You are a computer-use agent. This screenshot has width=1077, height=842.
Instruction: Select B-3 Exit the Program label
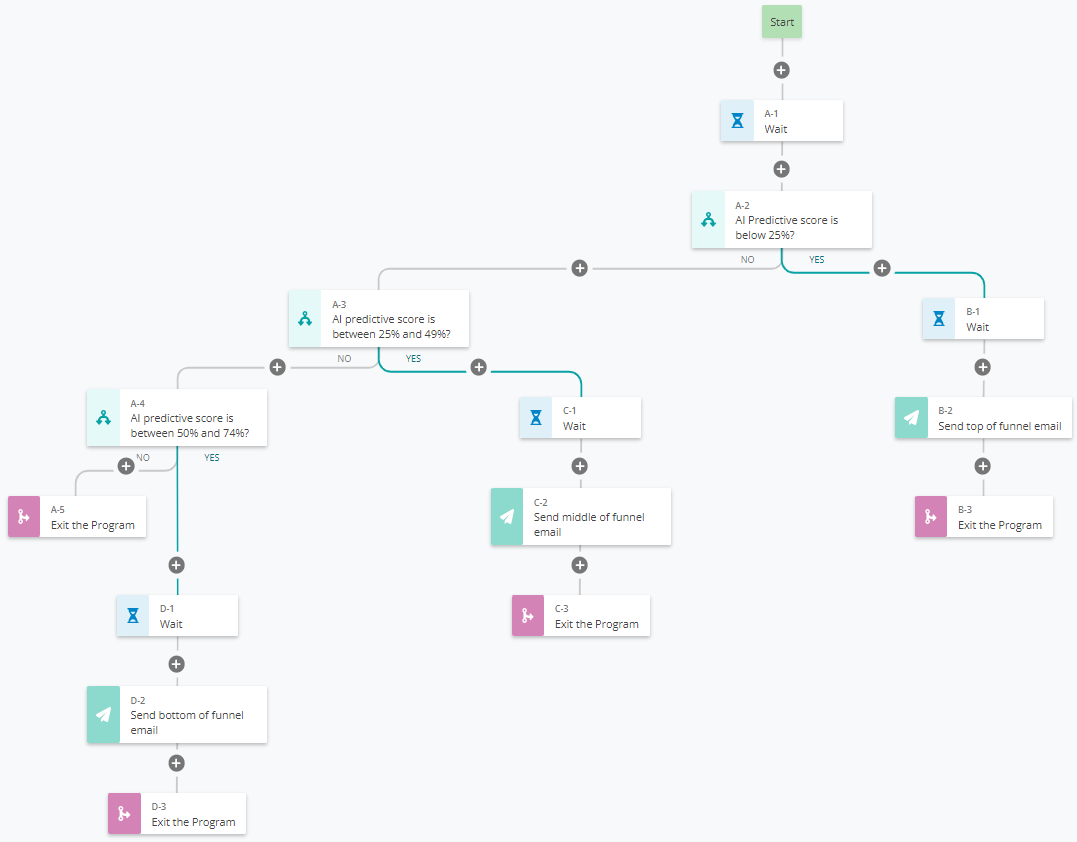(1000, 525)
